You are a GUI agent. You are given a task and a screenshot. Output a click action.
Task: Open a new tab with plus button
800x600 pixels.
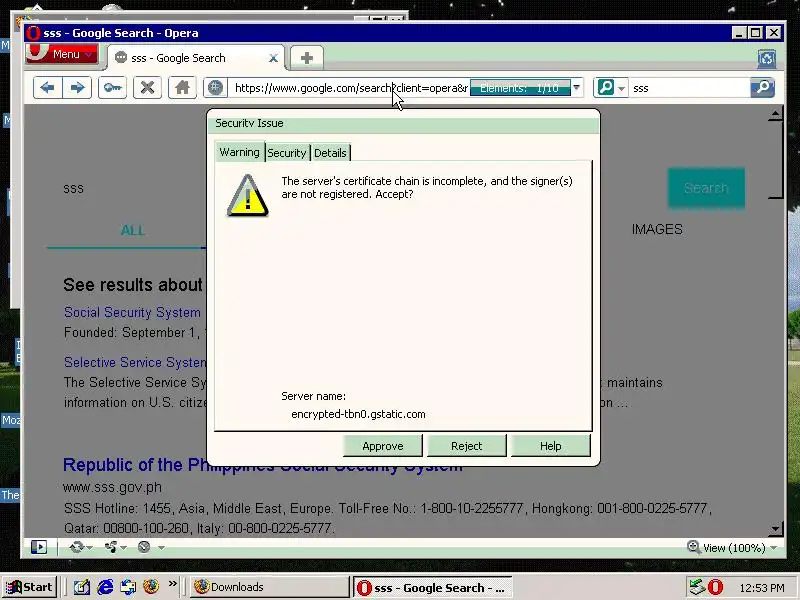pyautogui.click(x=307, y=58)
